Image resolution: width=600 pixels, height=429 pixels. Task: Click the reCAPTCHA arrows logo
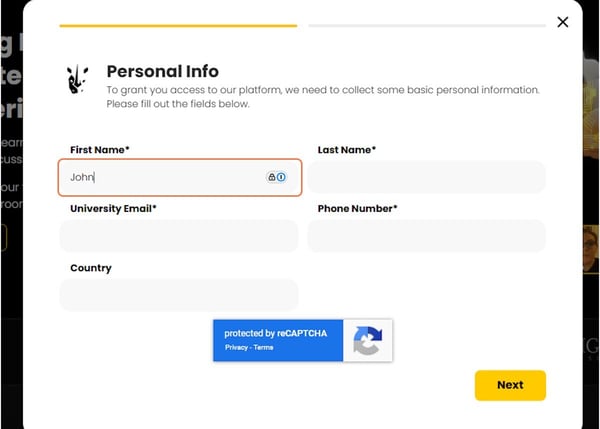coord(368,341)
